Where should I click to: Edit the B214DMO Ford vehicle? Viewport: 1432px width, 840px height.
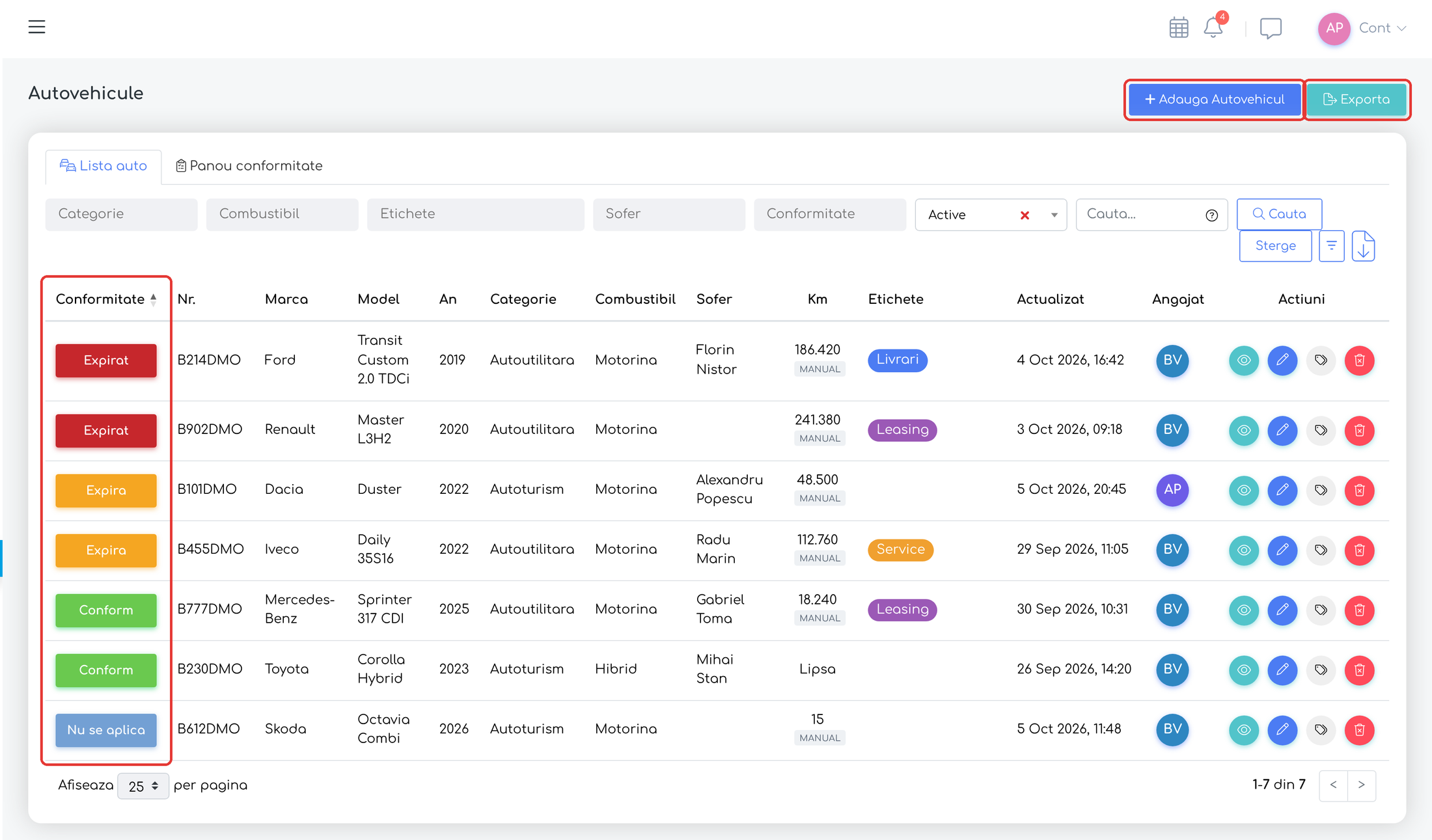[x=1282, y=360]
